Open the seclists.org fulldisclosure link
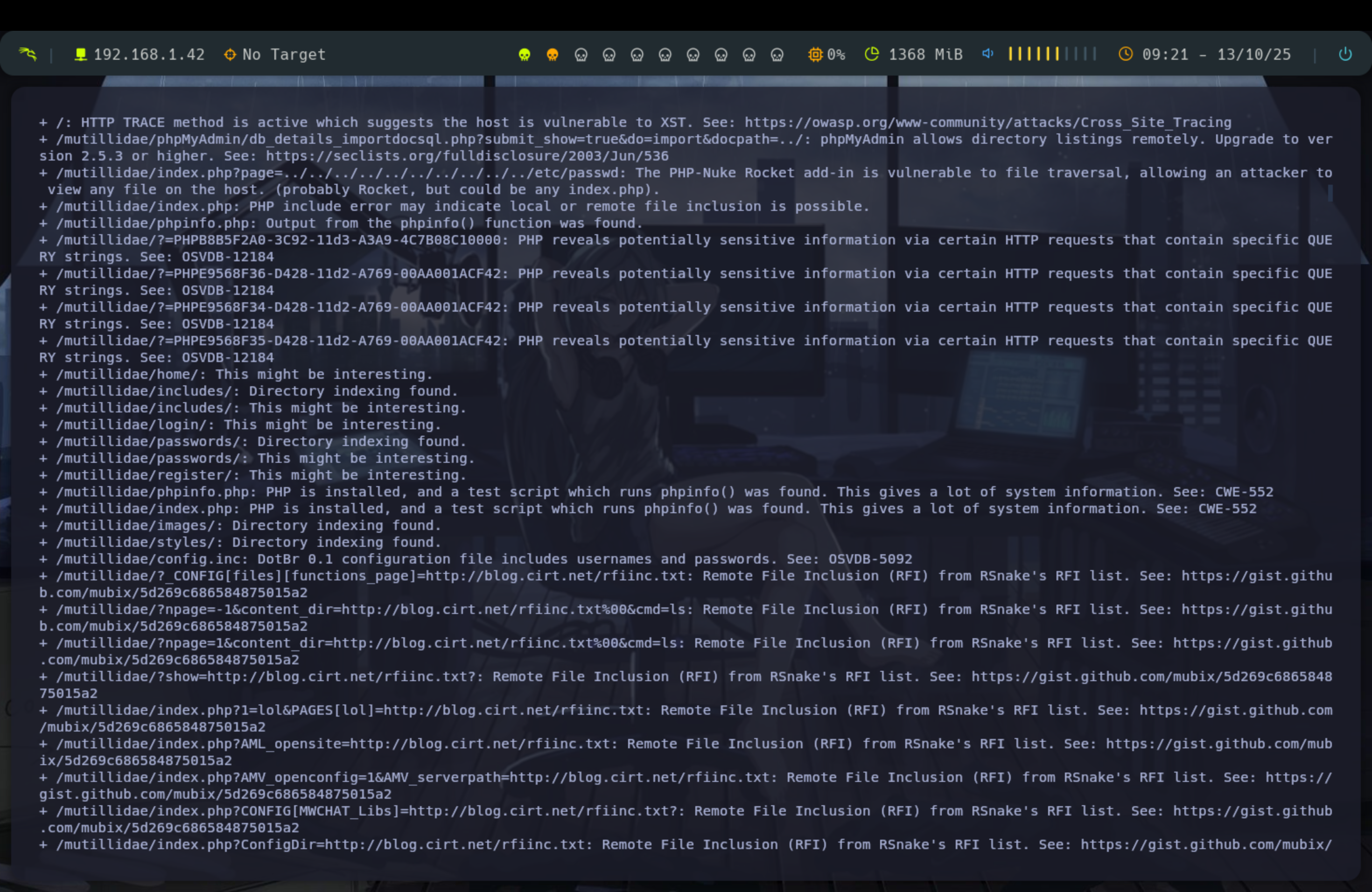This screenshot has width=1372, height=892. tap(467, 156)
